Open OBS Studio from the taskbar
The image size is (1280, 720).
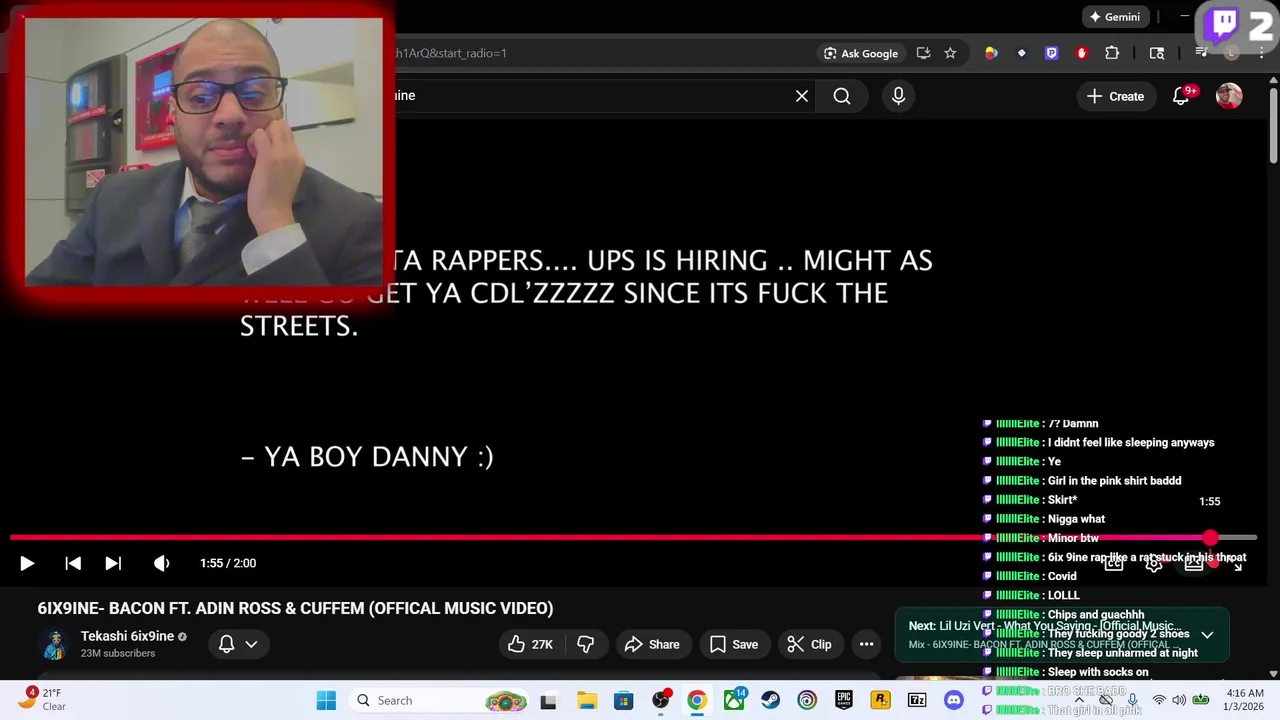point(660,701)
